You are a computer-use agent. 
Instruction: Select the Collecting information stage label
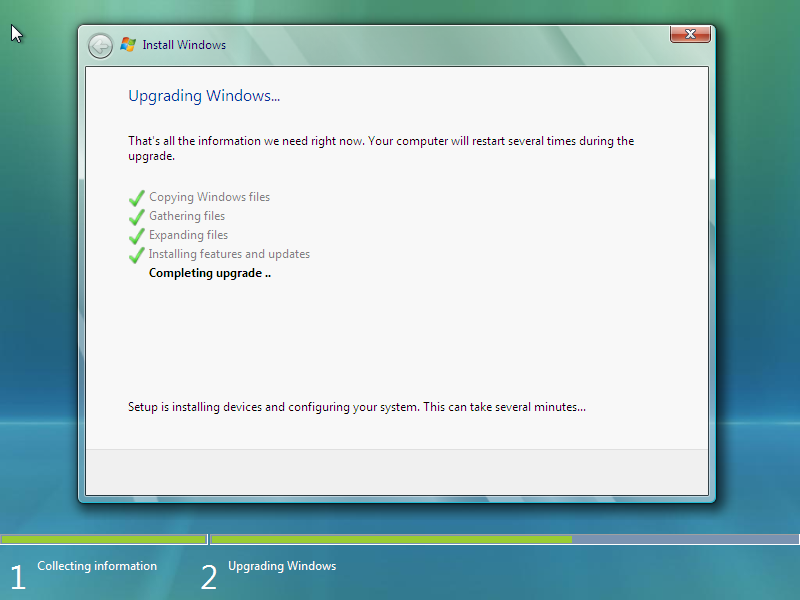[x=97, y=566]
